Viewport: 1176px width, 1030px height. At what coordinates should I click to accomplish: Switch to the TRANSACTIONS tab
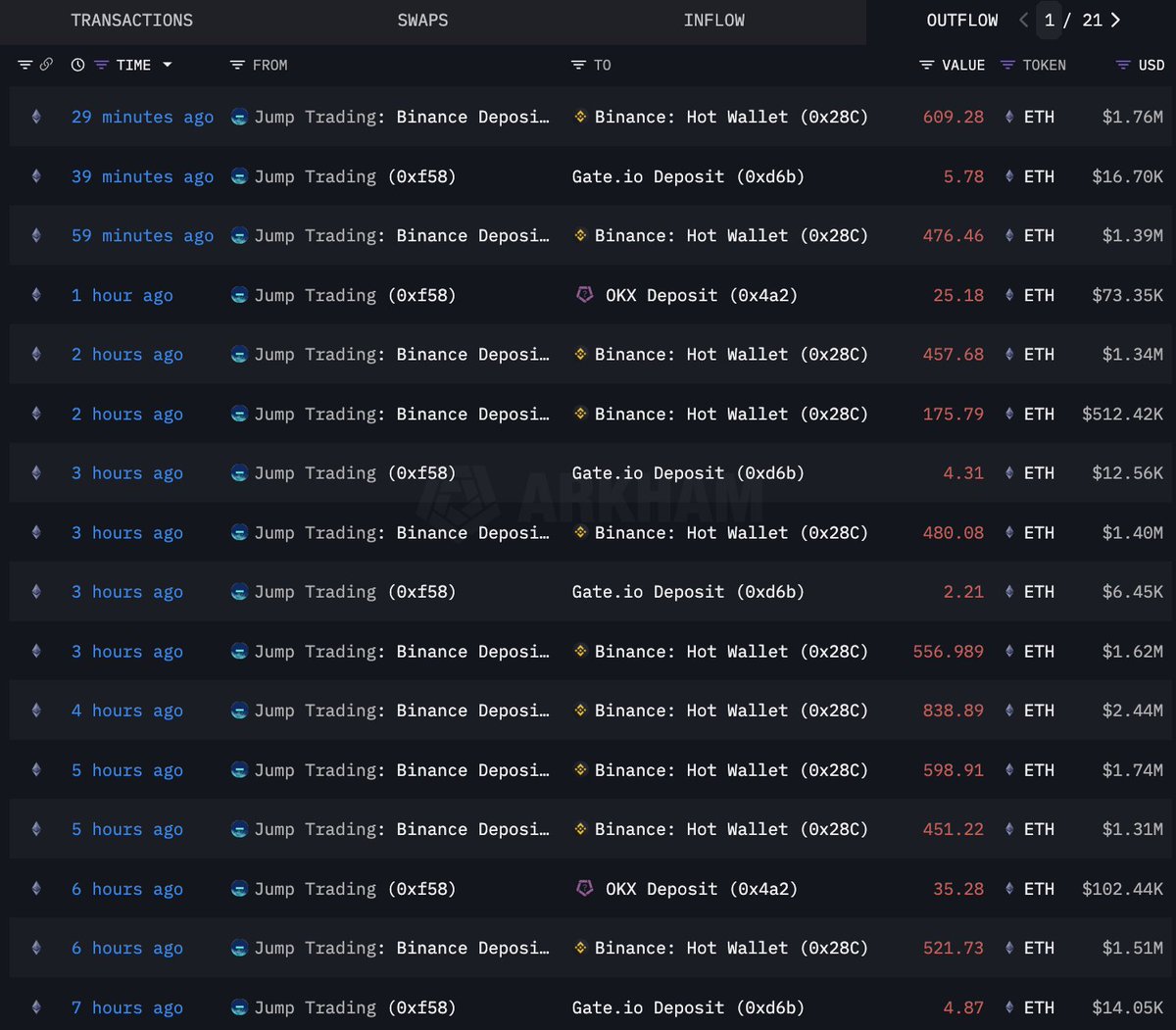pos(131,20)
